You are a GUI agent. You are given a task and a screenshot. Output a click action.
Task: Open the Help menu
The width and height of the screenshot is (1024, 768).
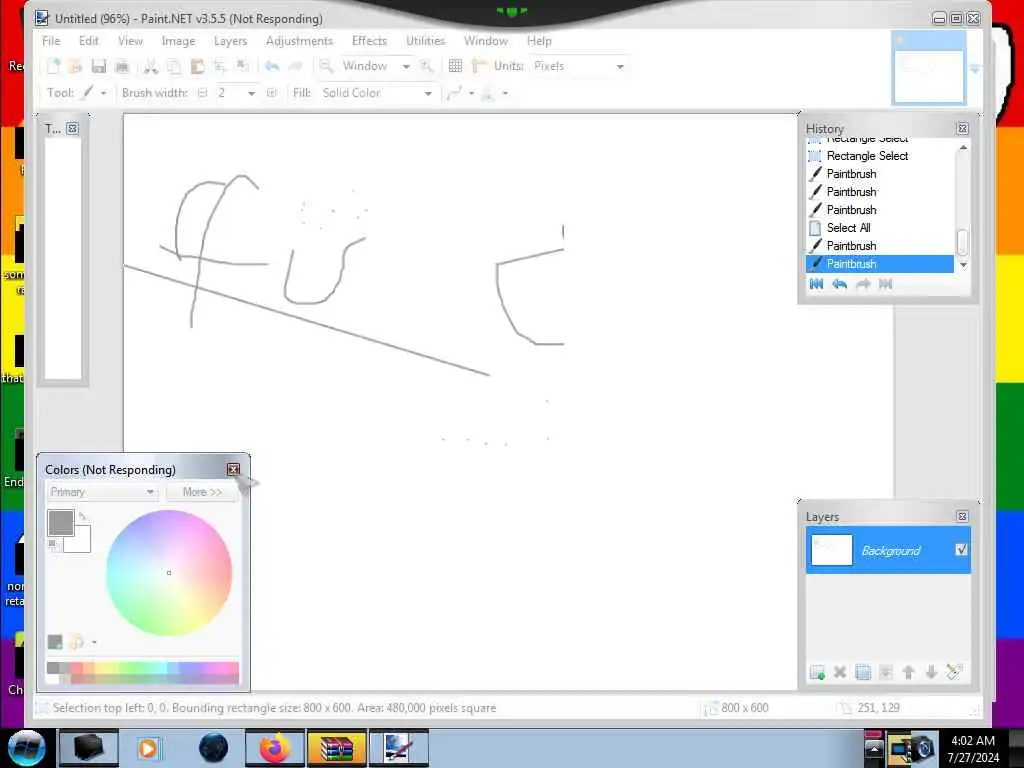point(539,40)
